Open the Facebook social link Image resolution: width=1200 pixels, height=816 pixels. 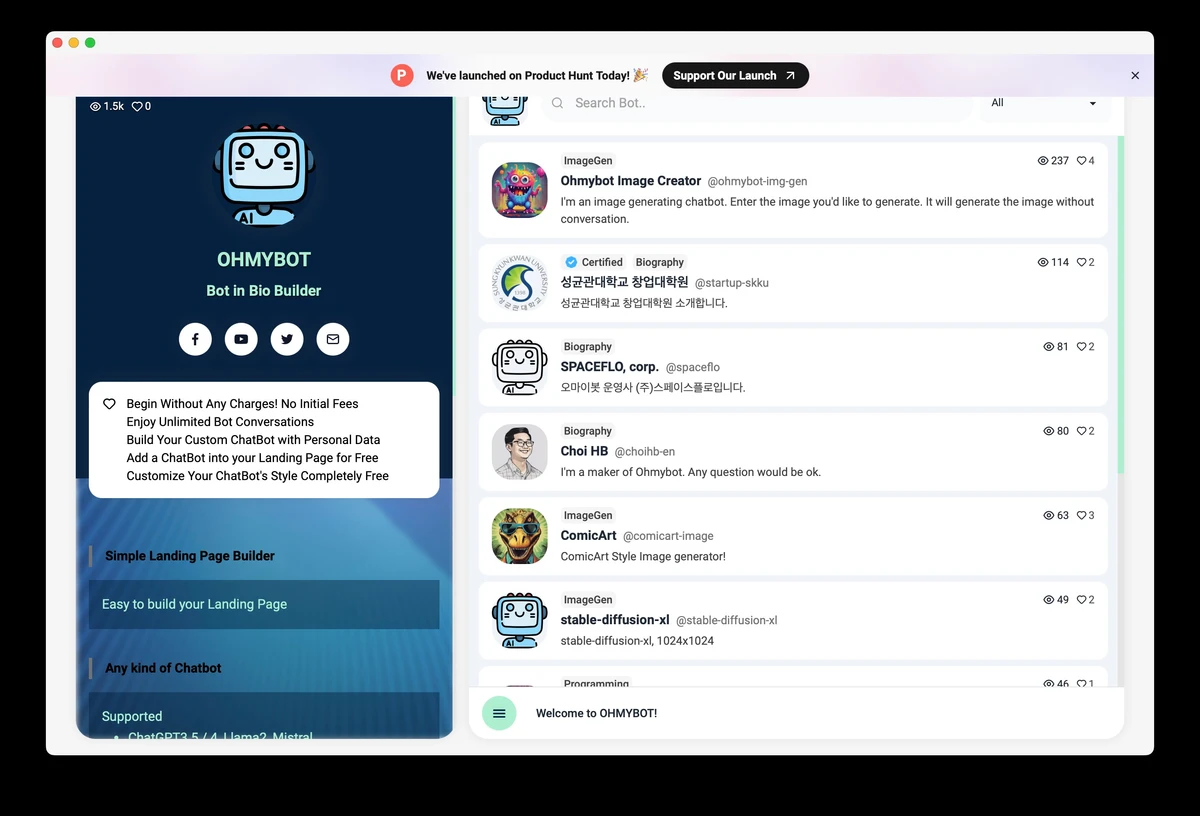195,339
